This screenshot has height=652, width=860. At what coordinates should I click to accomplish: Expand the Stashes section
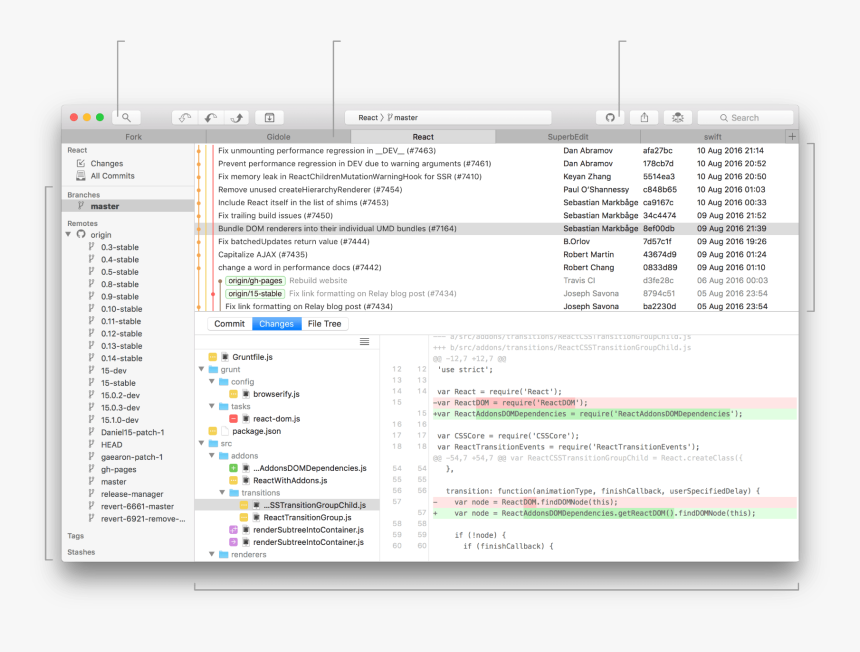[x=80, y=551]
